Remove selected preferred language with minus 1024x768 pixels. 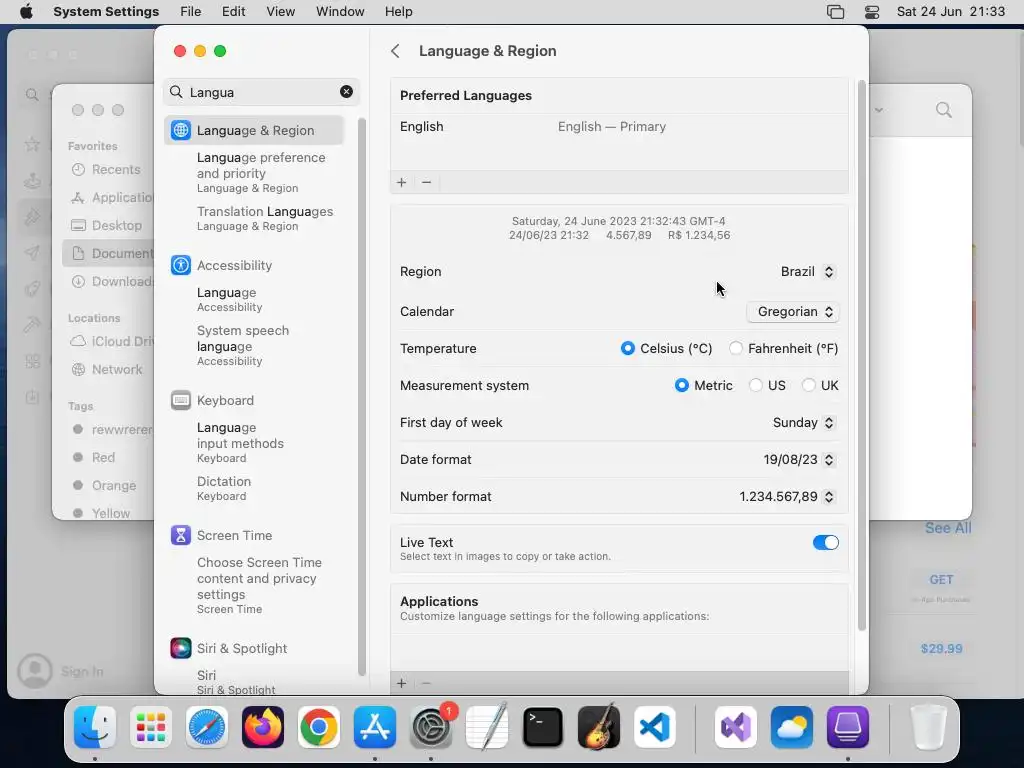[426, 182]
